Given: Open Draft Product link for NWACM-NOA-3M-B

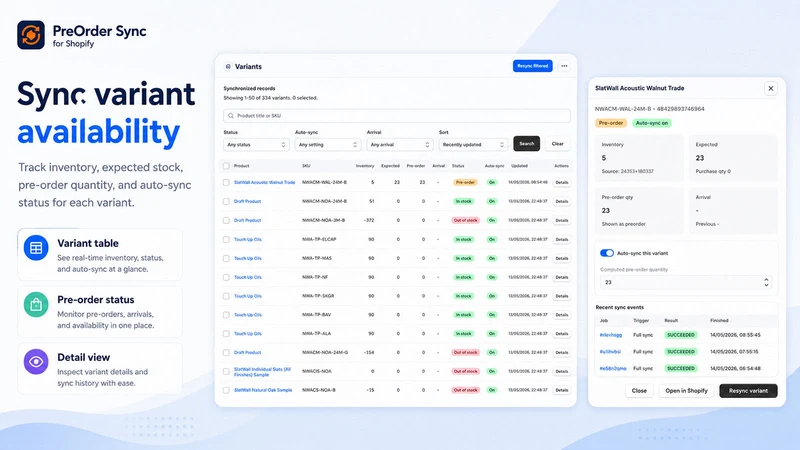Looking at the screenshot, I should click(x=247, y=220).
